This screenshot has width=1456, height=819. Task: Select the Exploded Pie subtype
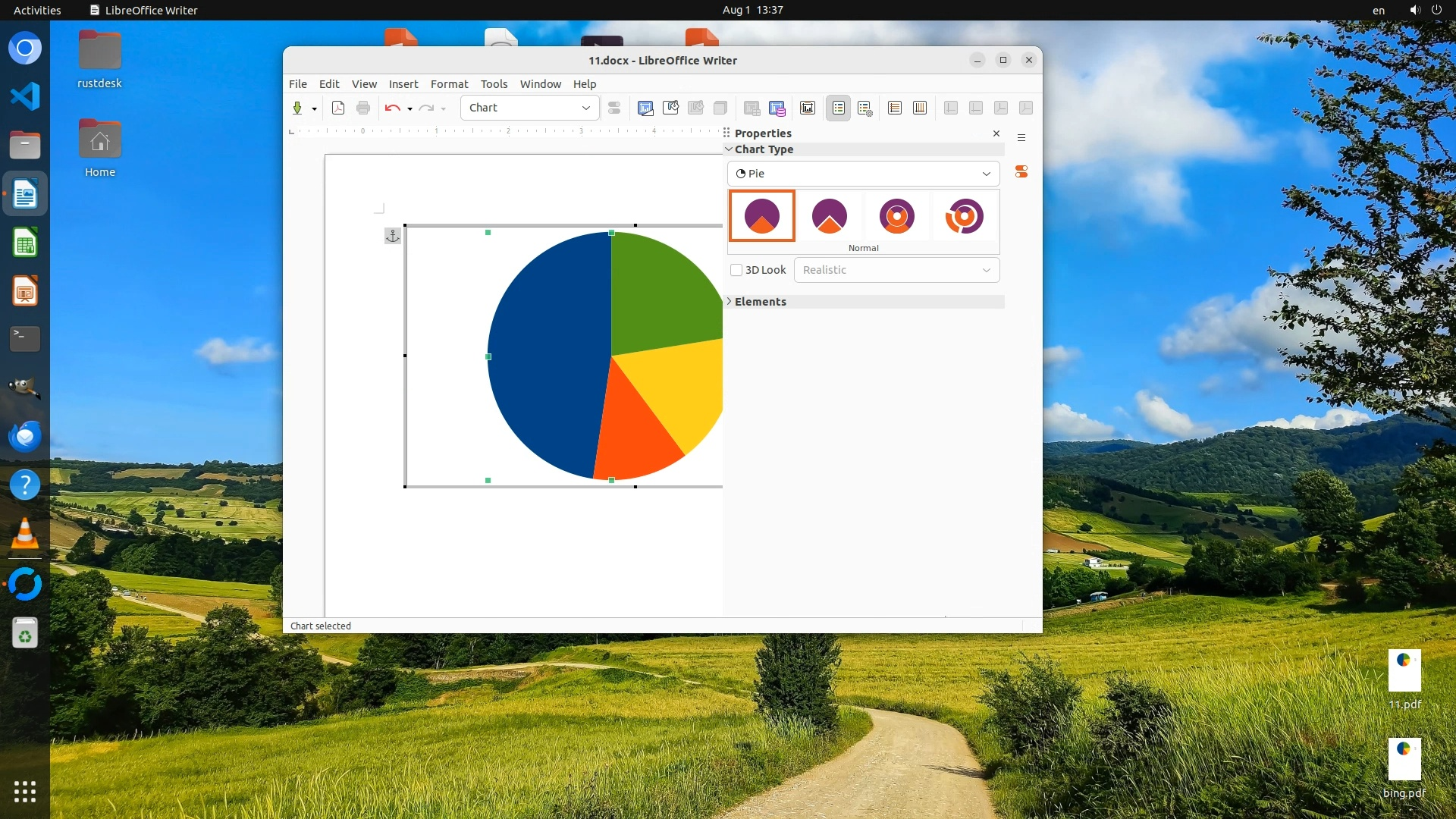pyautogui.click(x=829, y=216)
